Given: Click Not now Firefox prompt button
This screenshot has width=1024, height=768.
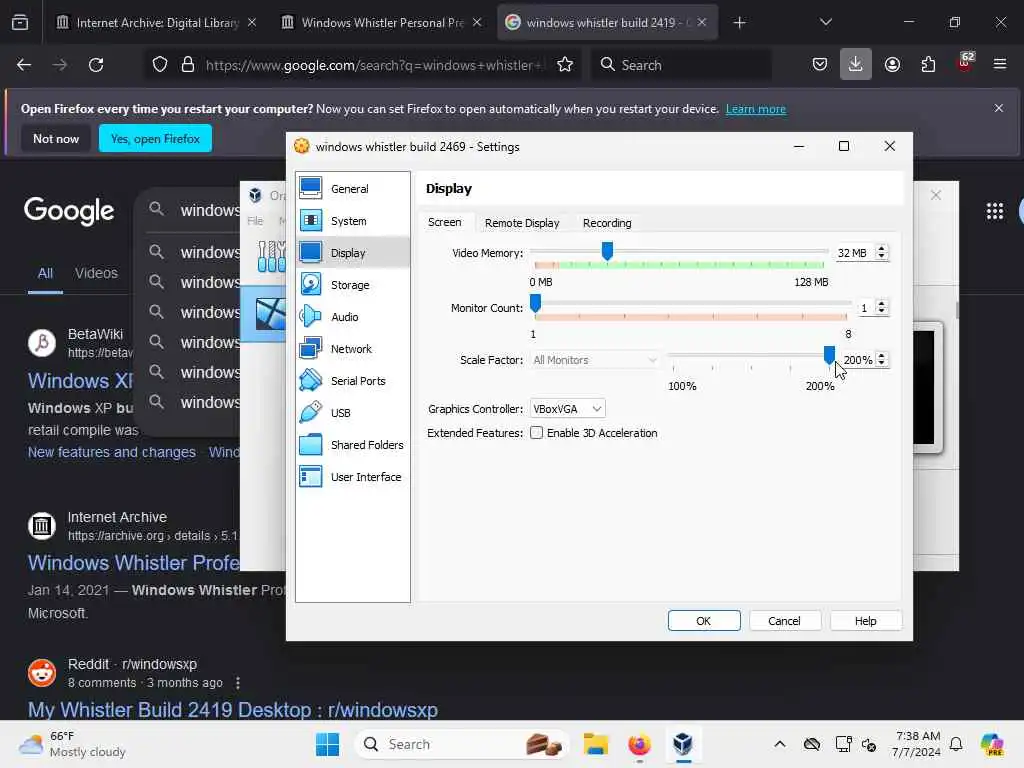Looking at the screenshot, I should pos(56,138).
